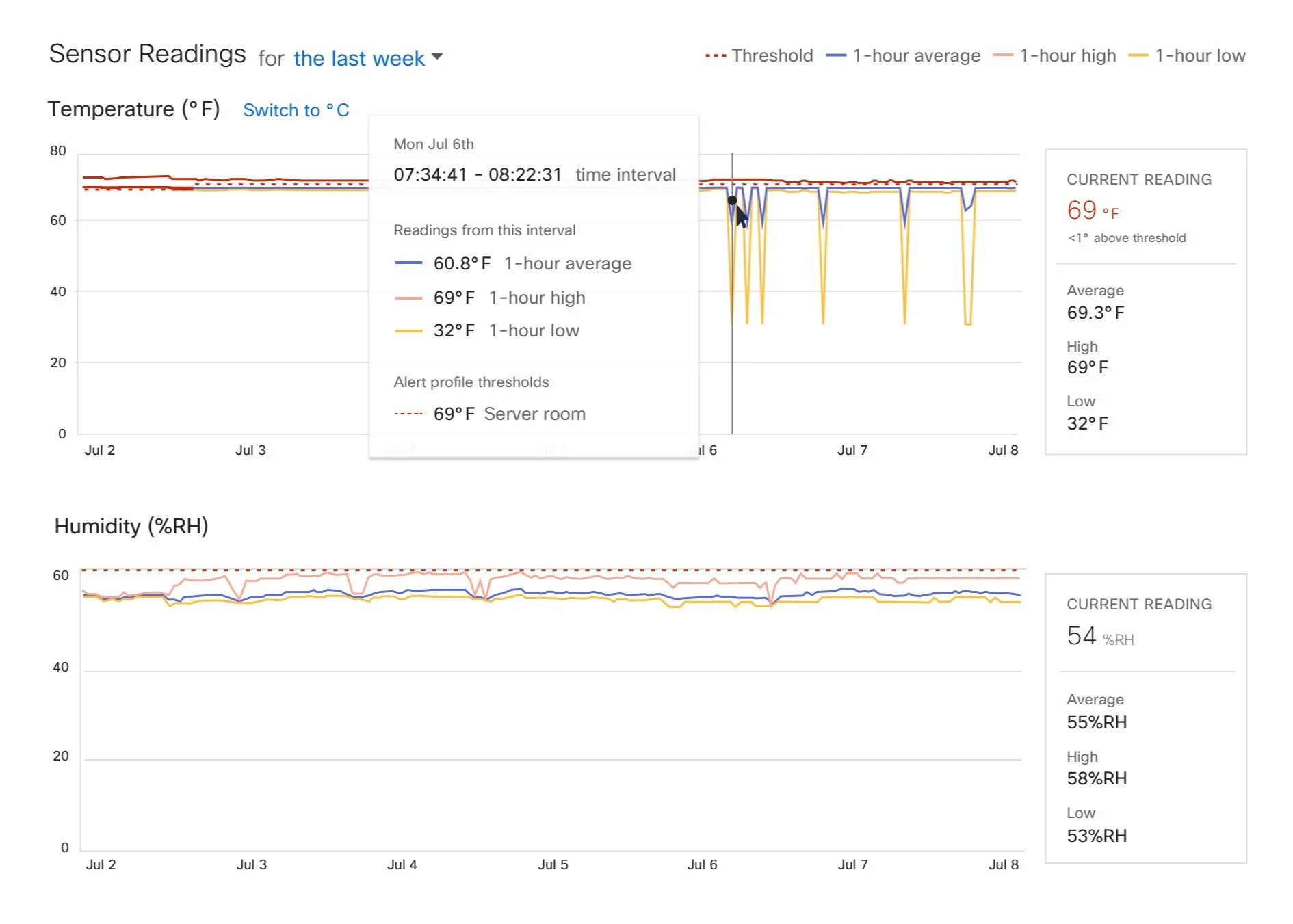The width and height of the screenshot is (1293, 924).
Task: Toggle the 1-hour low legend entry
Action: coord(1187,55)
